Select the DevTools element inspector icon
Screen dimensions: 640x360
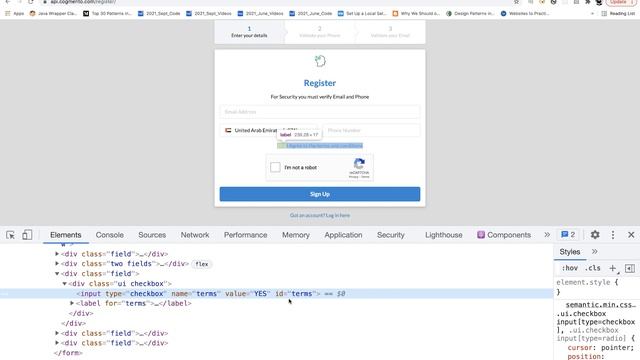tap(11, 235)
